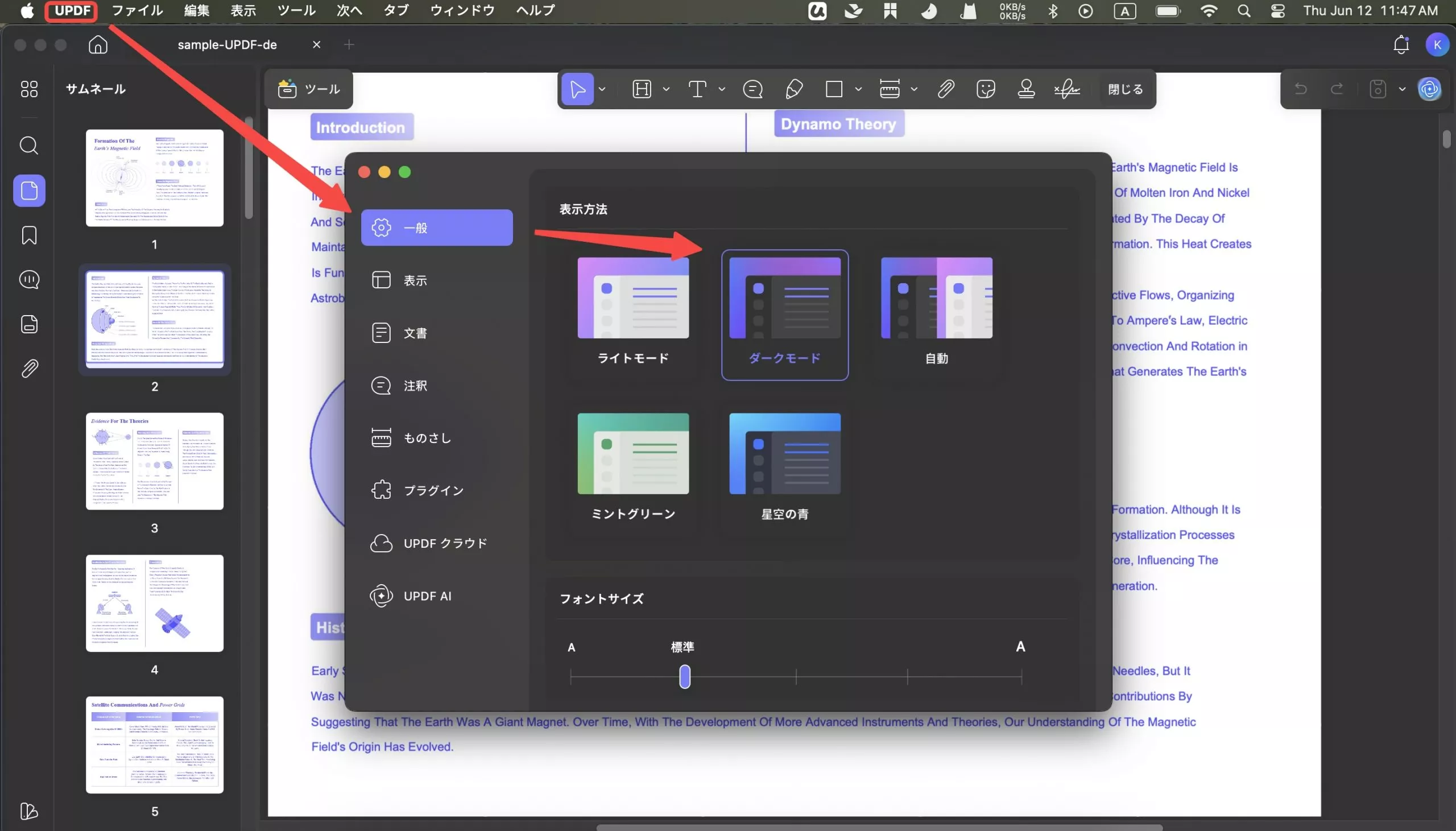
Task: Open page 3 thumbnail
Action: pos(155,461)
